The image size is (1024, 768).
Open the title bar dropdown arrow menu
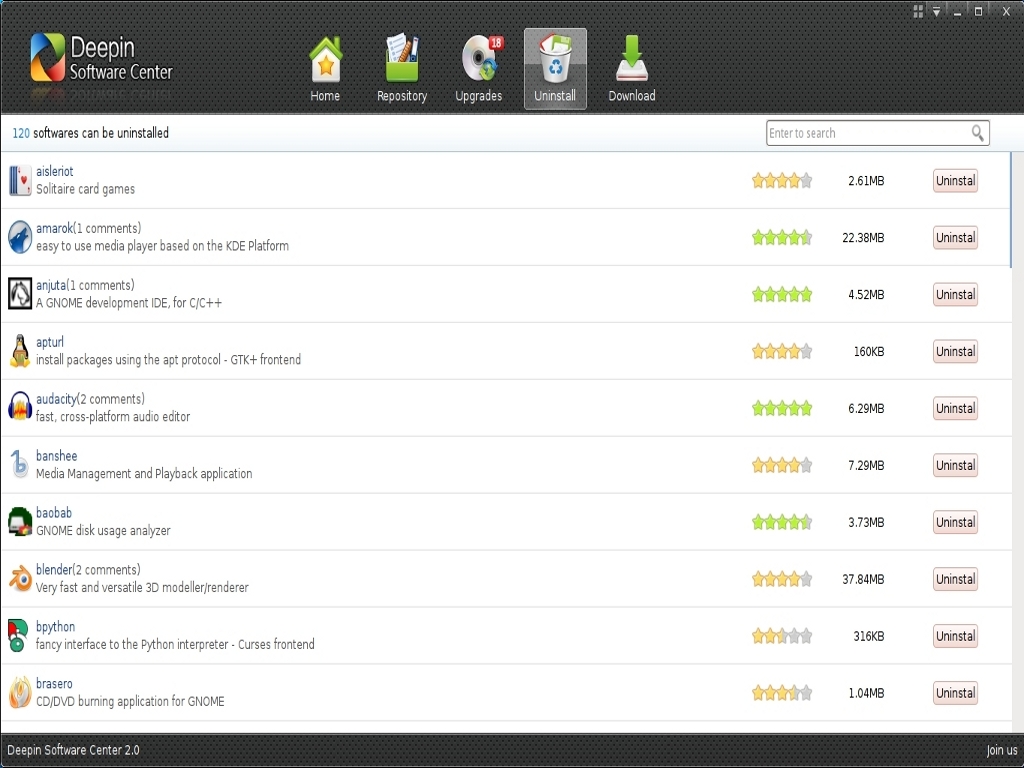[x=936, y=11]
